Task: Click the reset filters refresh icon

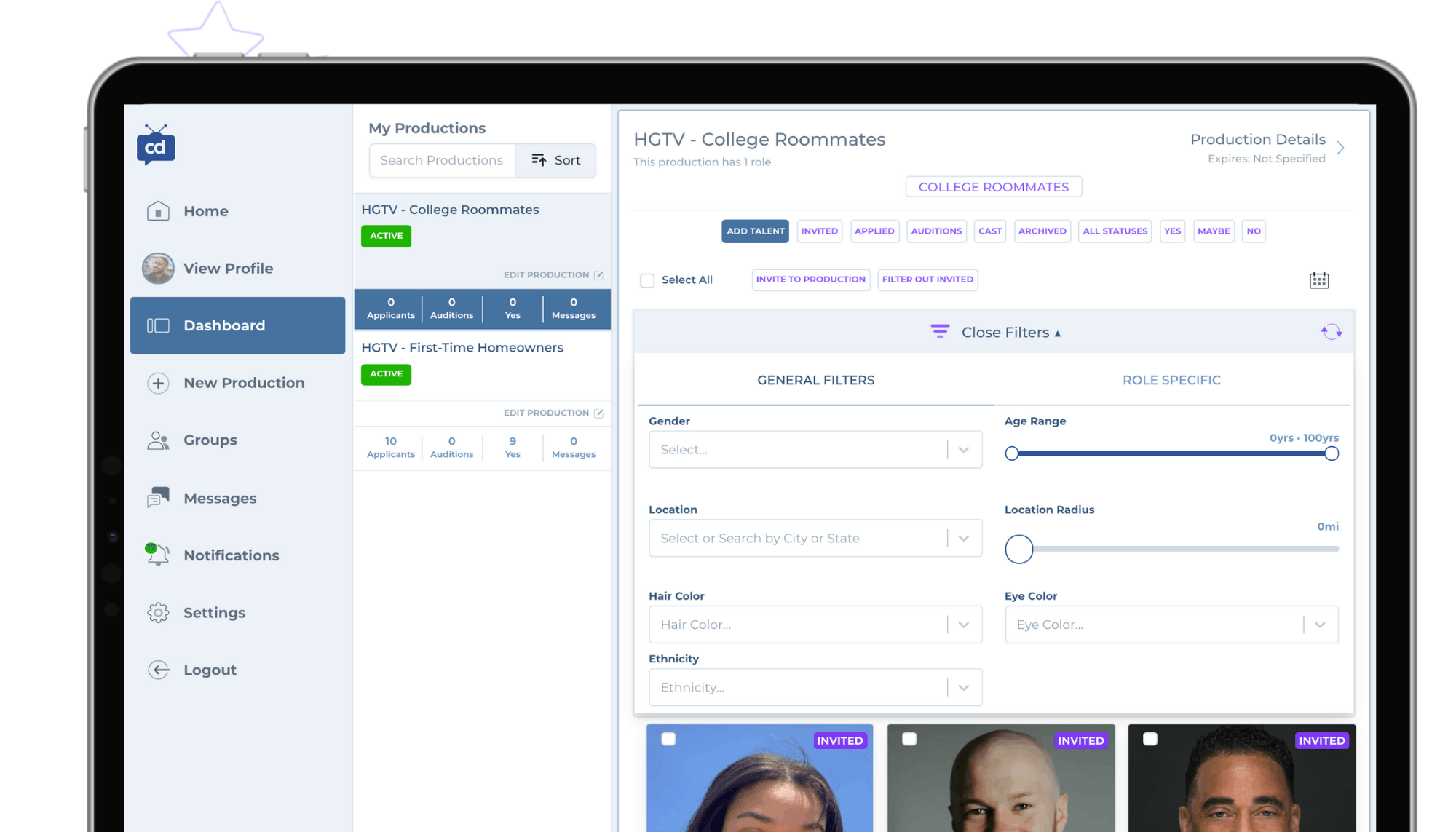Action: 1331,332
